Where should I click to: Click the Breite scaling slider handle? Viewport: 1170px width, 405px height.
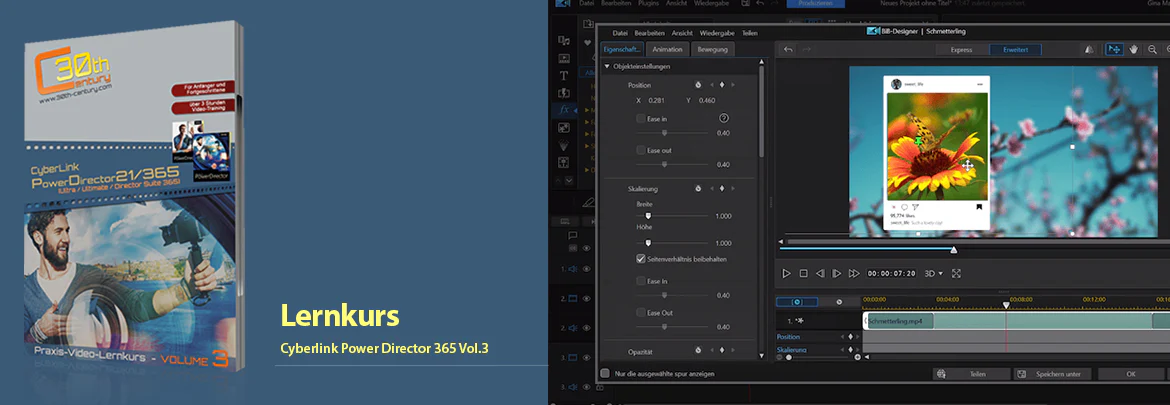(648, 216)
